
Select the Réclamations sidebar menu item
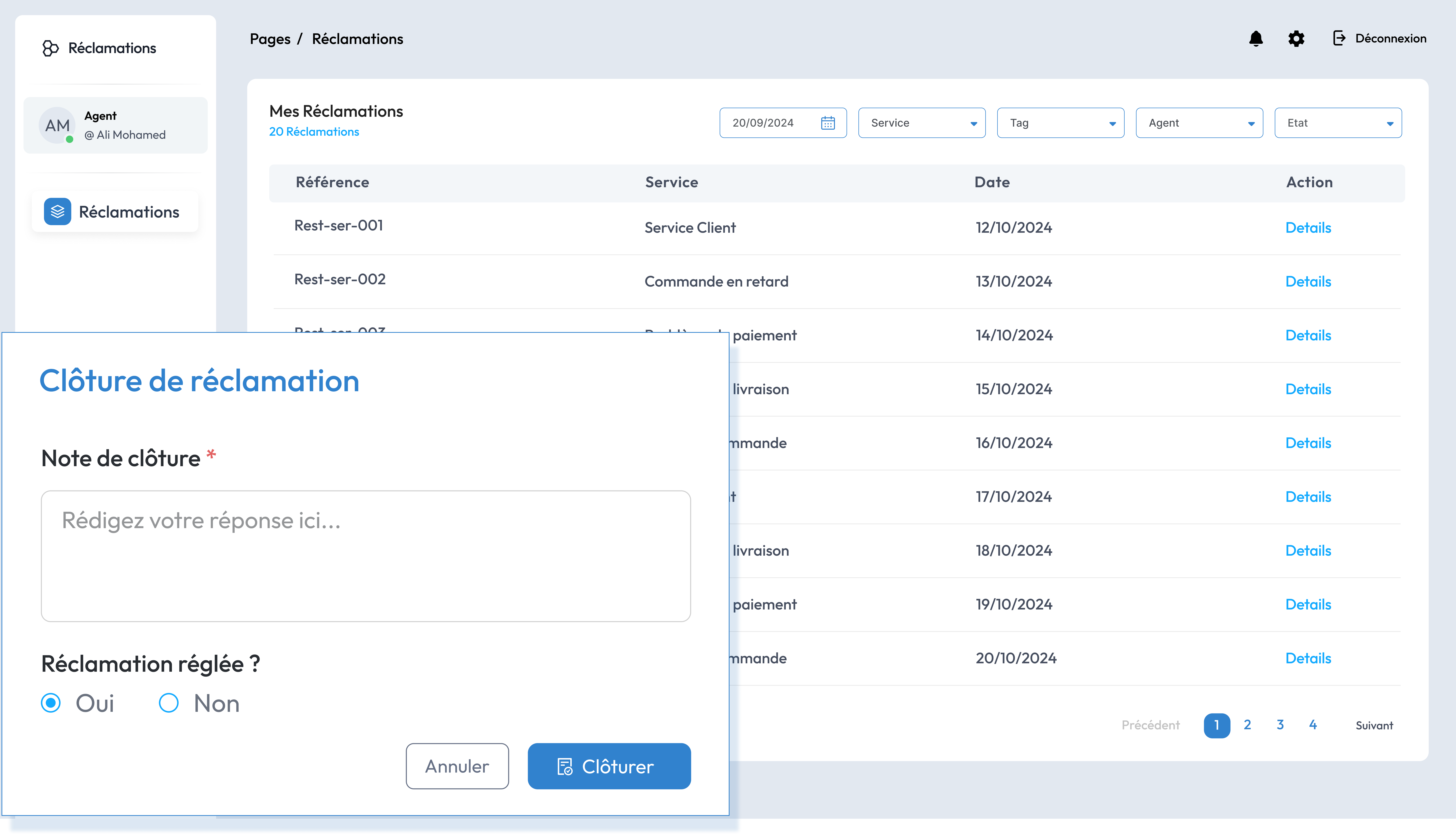pyautogui.click(x=115, y=212)
